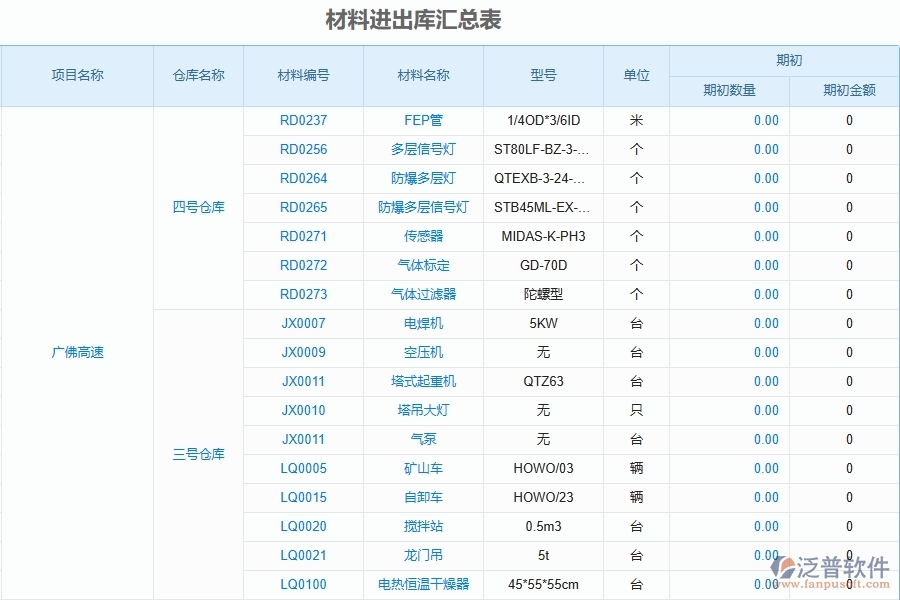The height and width of the screenshot is (600, 900).
Task: Click the 塔式起重机 material link
Action: 422,381
